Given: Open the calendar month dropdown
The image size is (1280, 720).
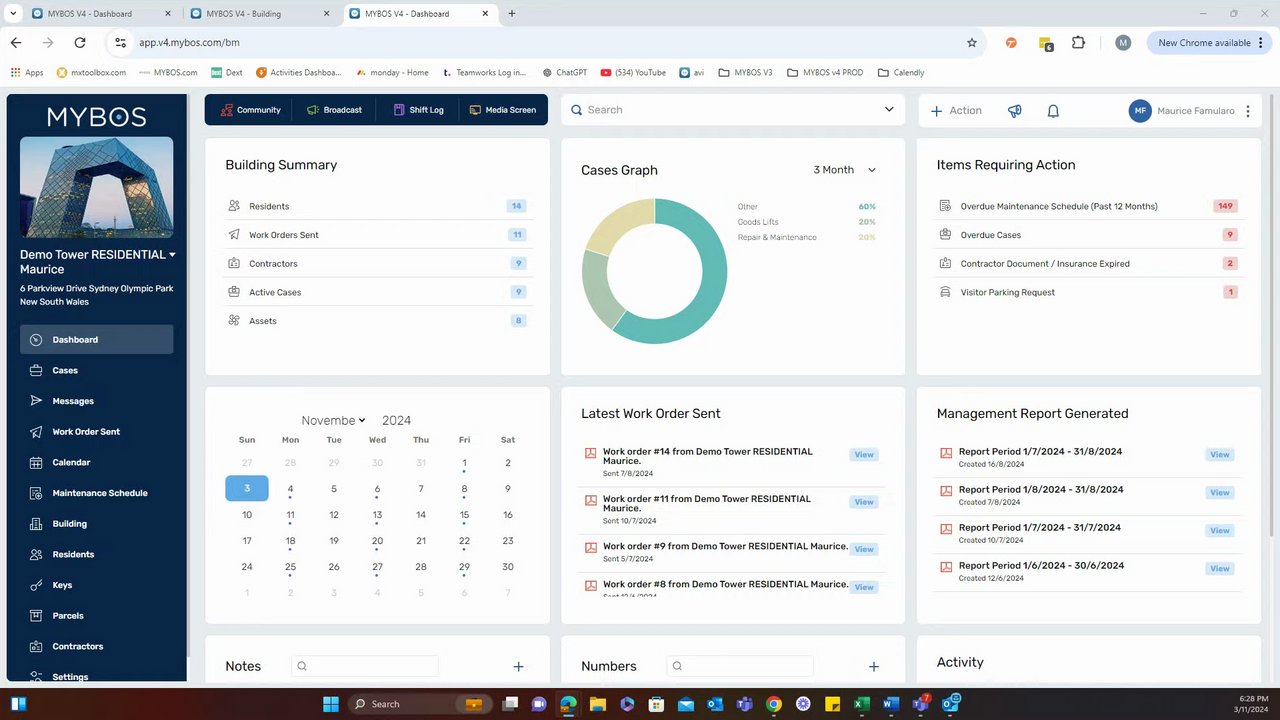Looking at the screenshot, I should [x=334, y=421].
